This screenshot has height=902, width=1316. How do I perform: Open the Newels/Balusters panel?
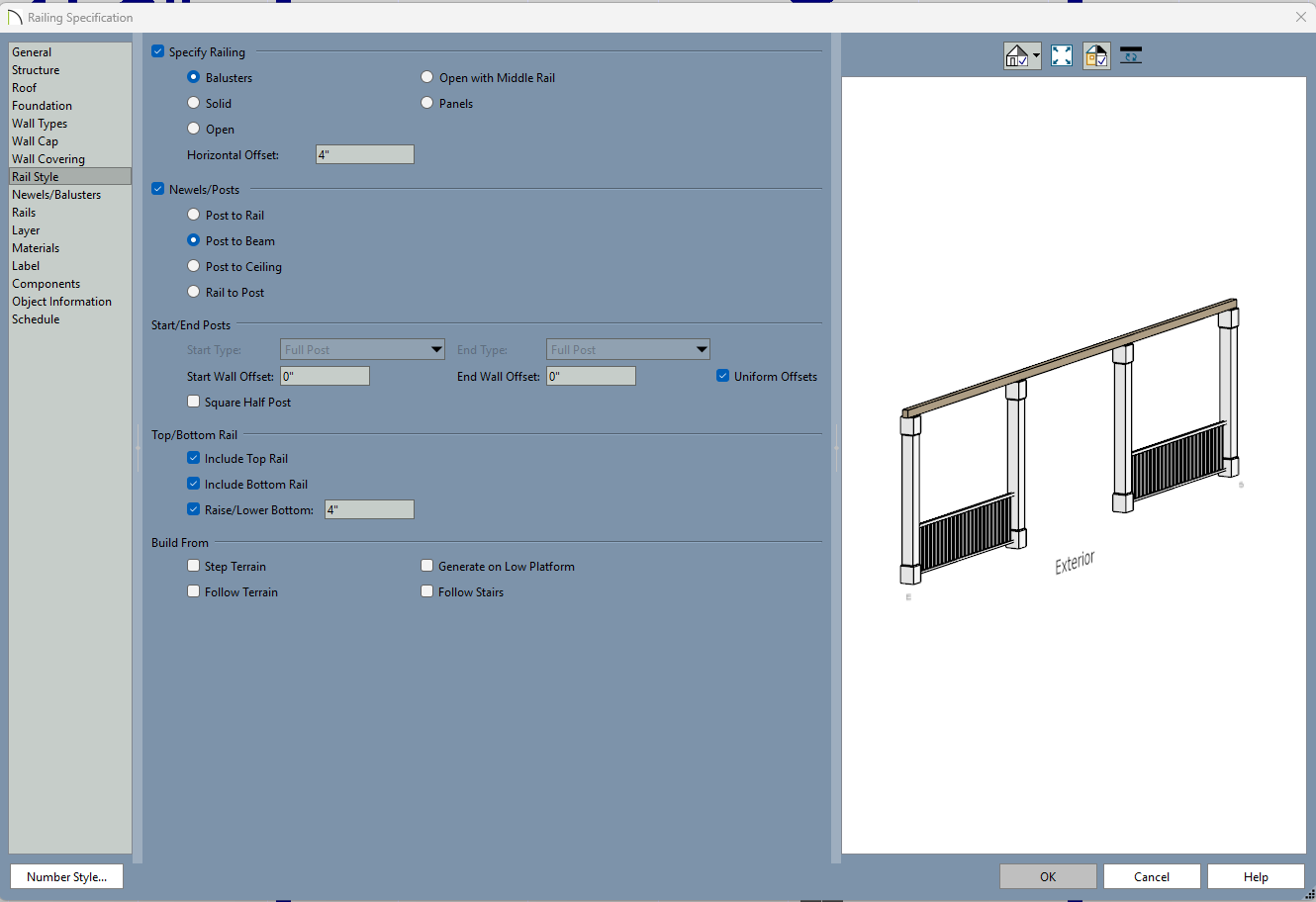56,195
